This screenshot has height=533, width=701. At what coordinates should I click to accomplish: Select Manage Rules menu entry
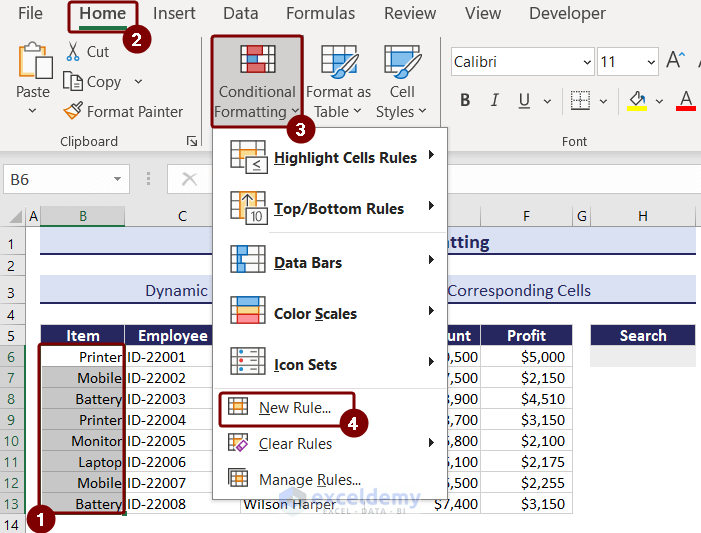(x=309, y=479)
